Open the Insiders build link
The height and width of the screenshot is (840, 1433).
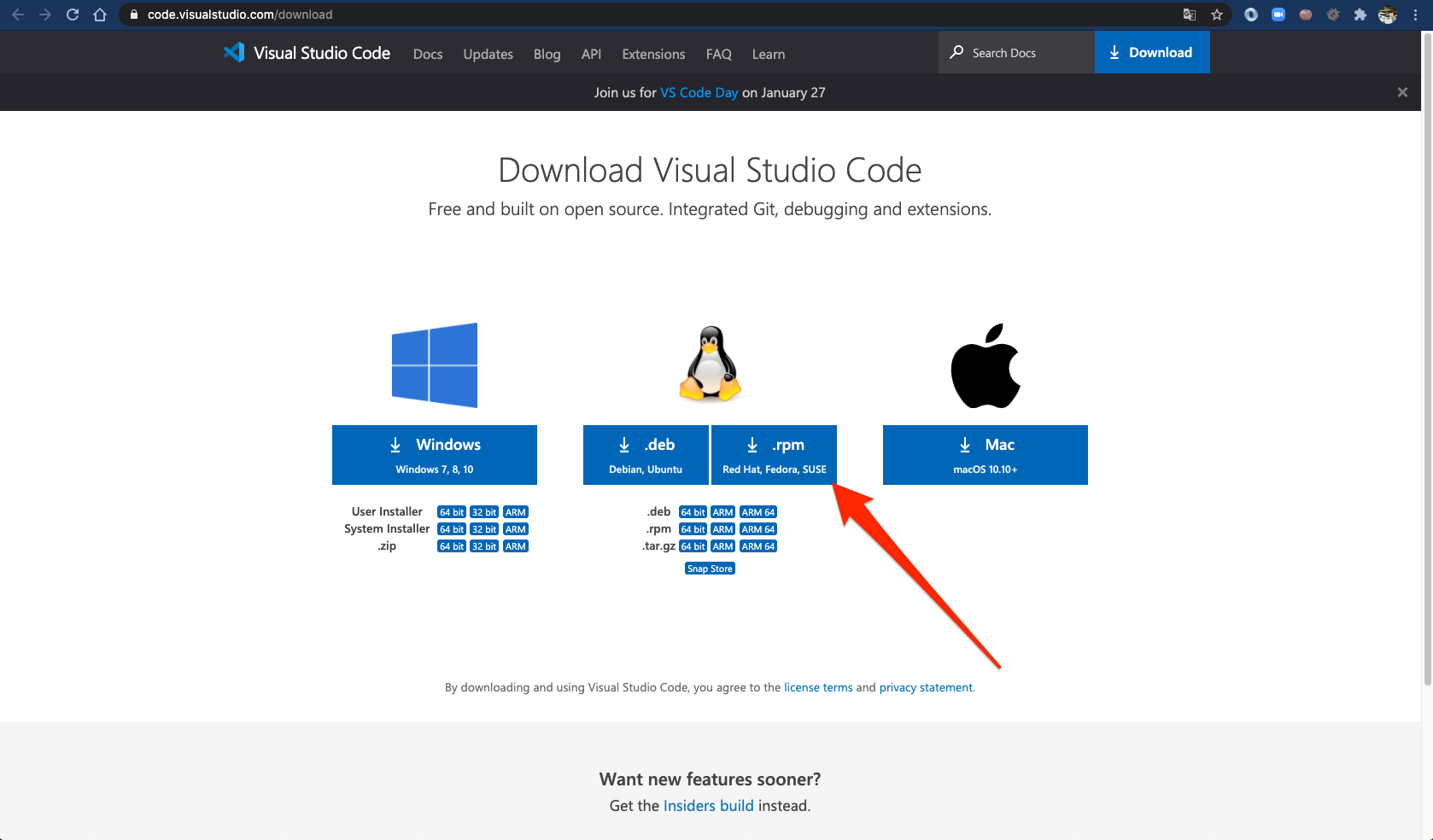708,805
